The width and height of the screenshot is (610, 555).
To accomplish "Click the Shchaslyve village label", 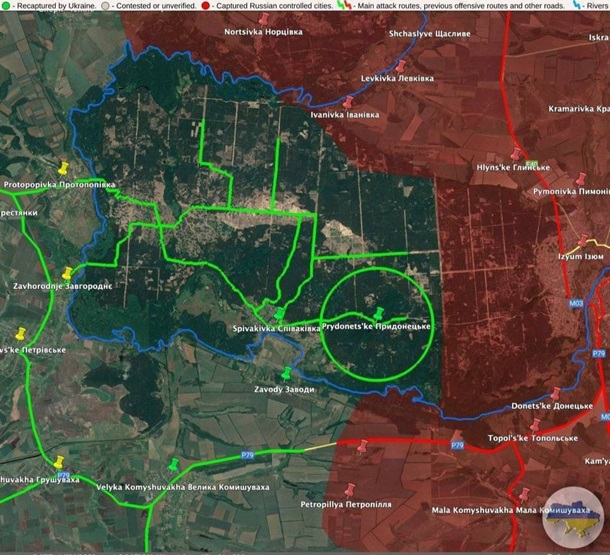I will click(x=442, y=35).
